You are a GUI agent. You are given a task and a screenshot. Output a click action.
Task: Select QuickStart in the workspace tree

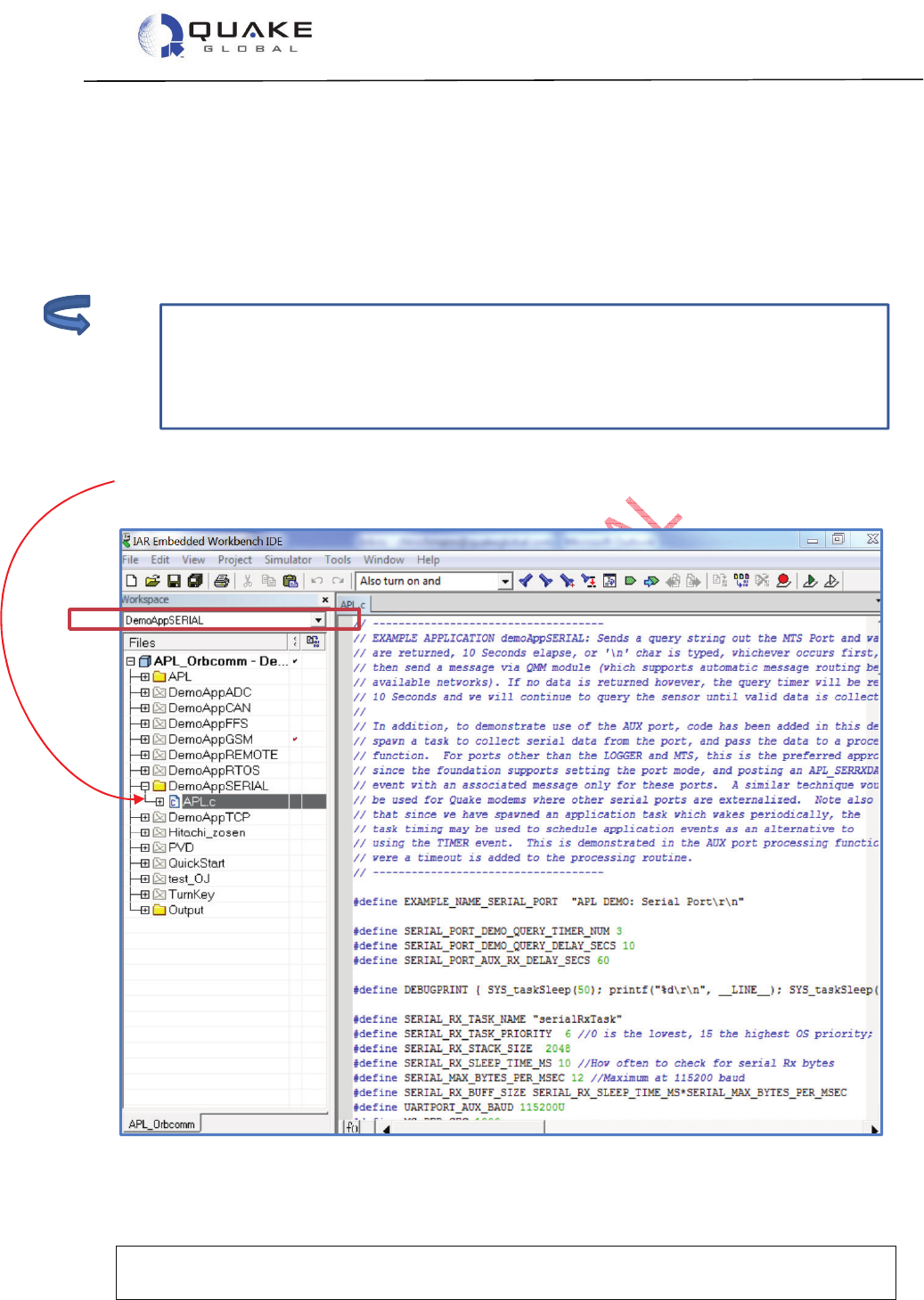point(196,863)
